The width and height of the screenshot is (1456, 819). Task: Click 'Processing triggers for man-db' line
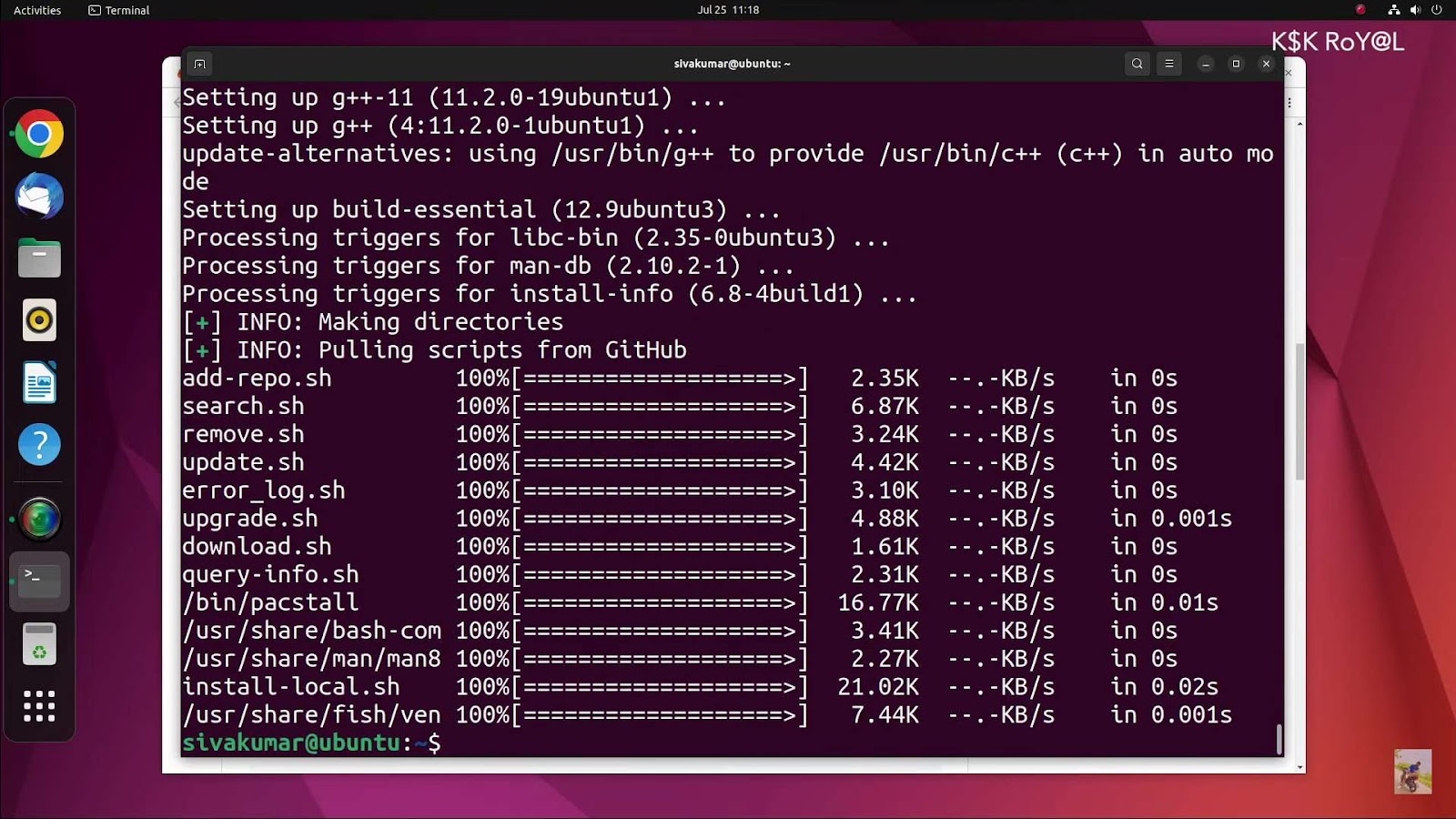[x=489, y=266]
